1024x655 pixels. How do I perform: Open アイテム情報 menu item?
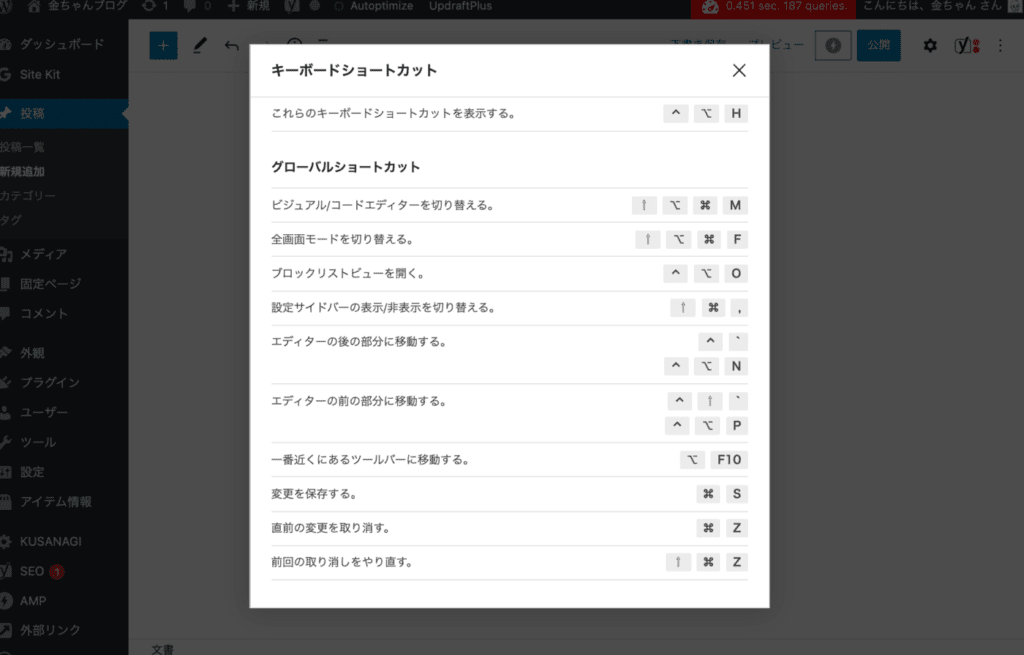[x=56, y=502]
